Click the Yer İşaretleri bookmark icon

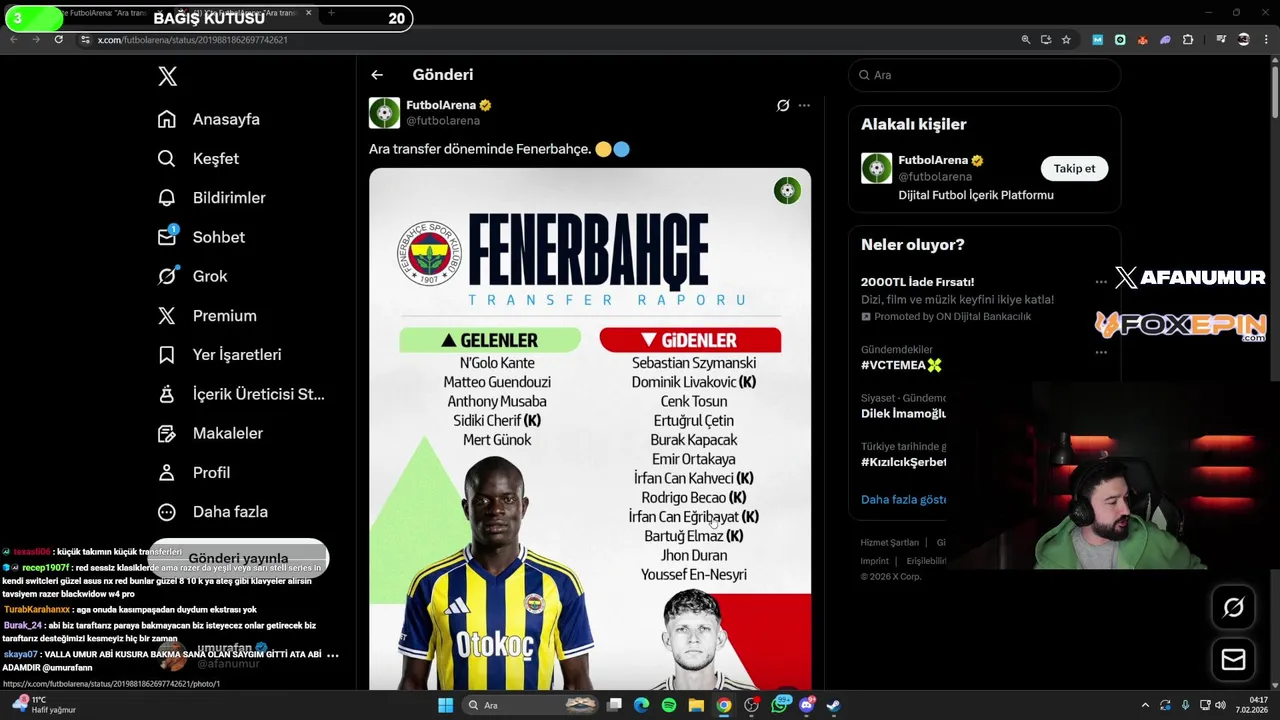click(167, 355)
